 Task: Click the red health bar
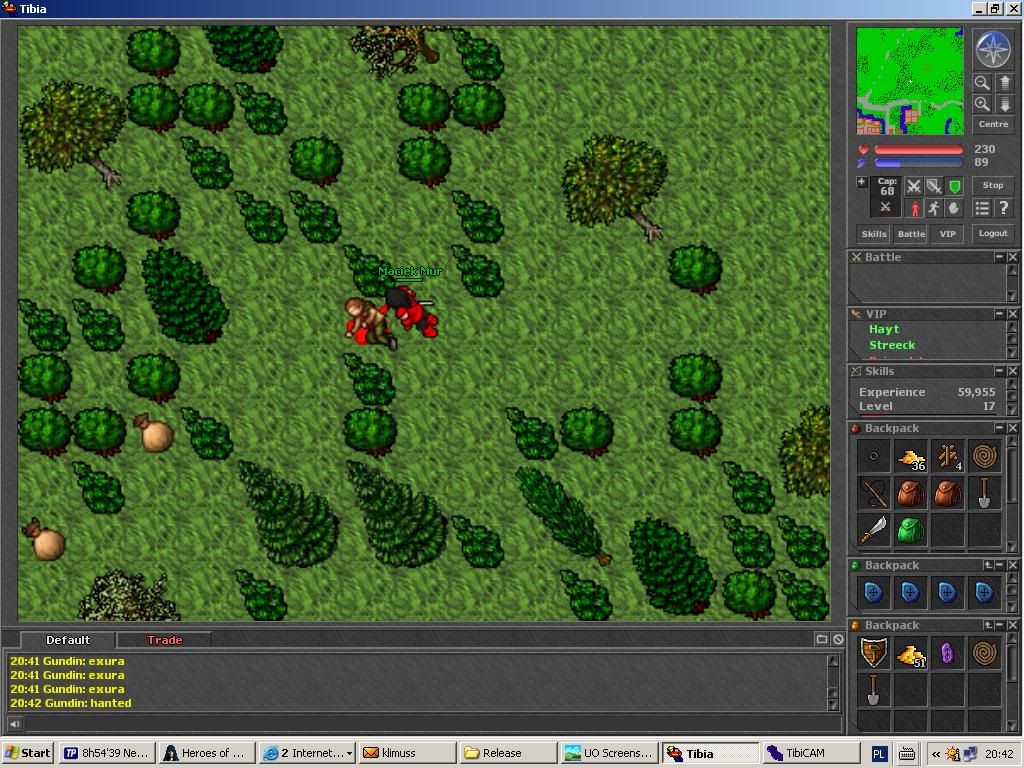[x=918, y=150]
